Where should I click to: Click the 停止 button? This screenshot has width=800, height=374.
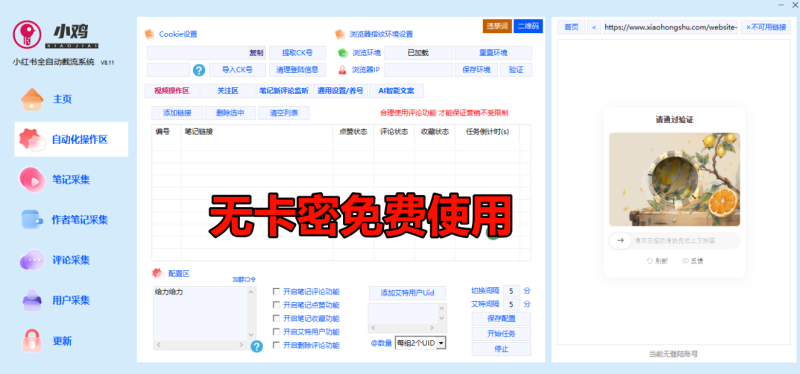point(501,350)
